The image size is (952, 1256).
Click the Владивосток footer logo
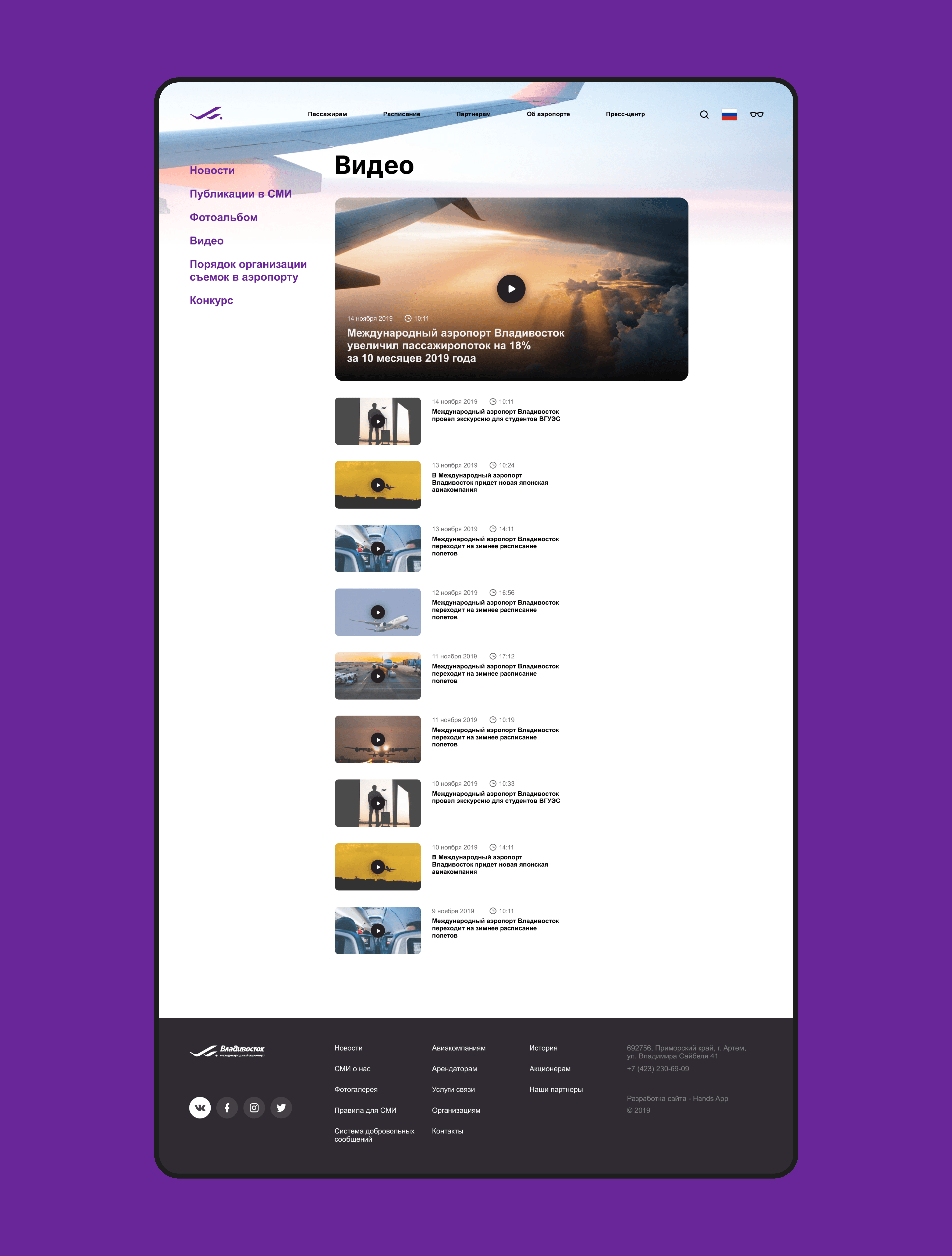pos(227,1051)
